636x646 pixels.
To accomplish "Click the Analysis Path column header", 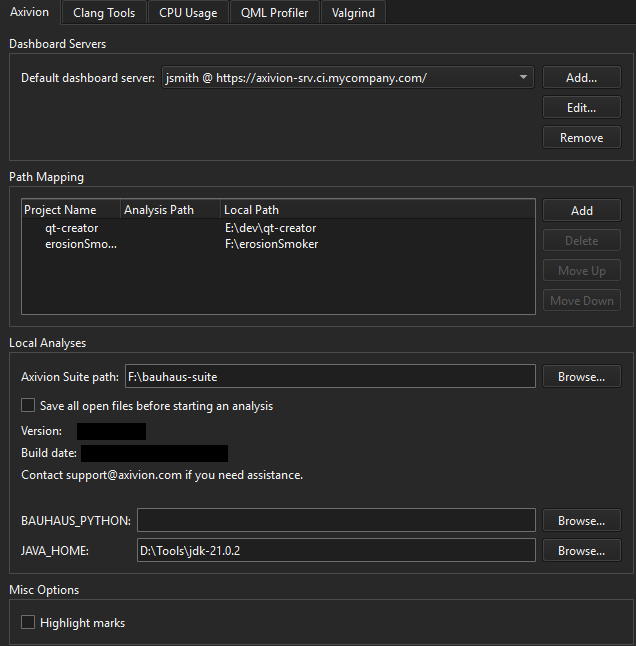I will 159,210.
